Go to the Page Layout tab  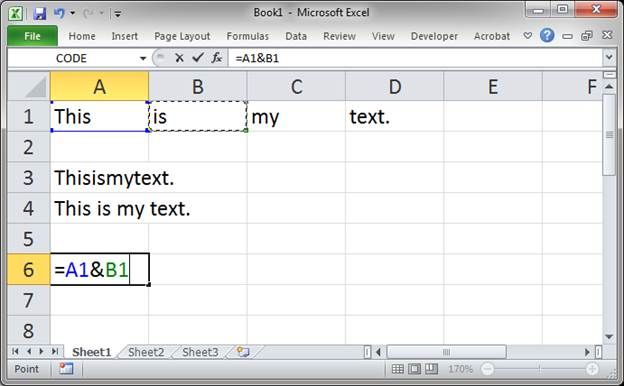point(182,36)
